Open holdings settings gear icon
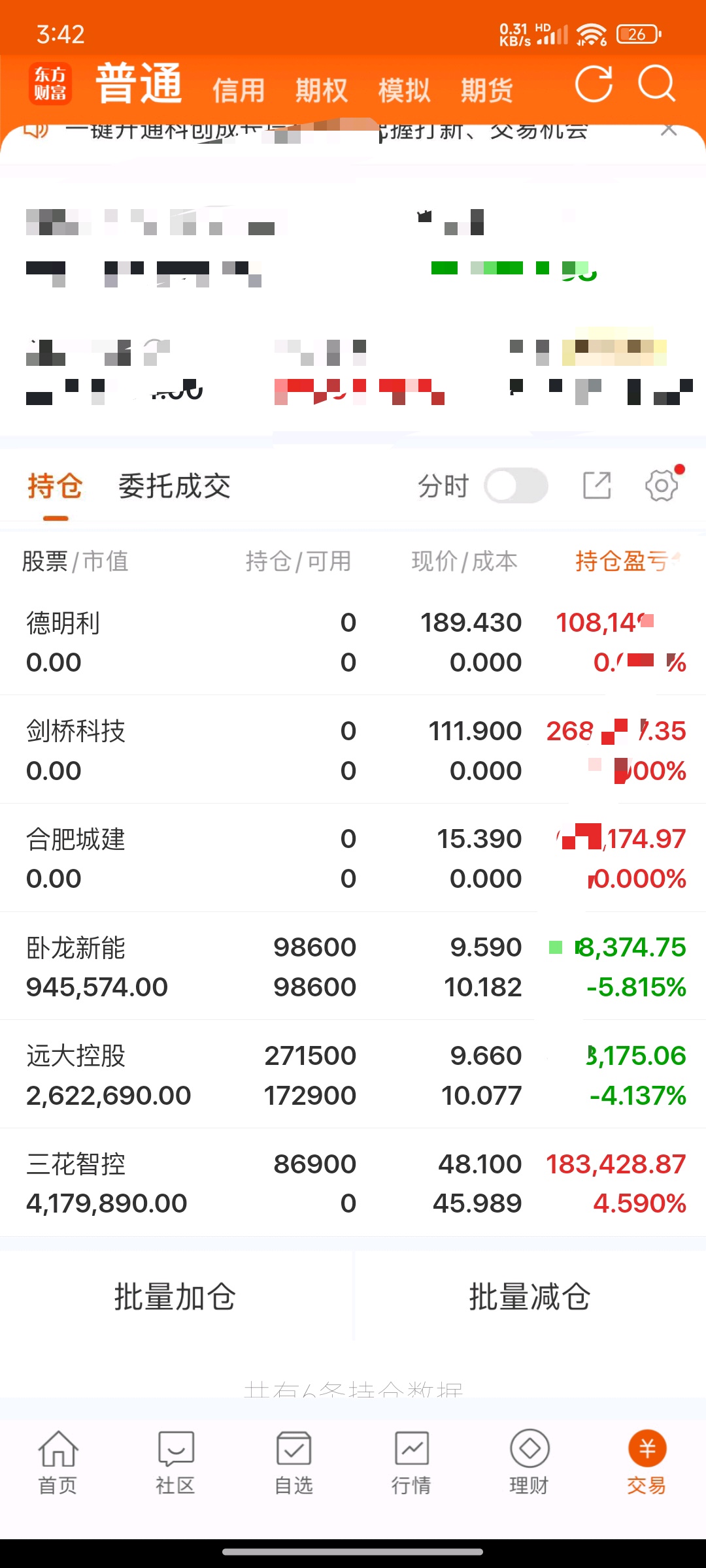The width and height of the screenshot is (706, 1568). coord(662,485)
